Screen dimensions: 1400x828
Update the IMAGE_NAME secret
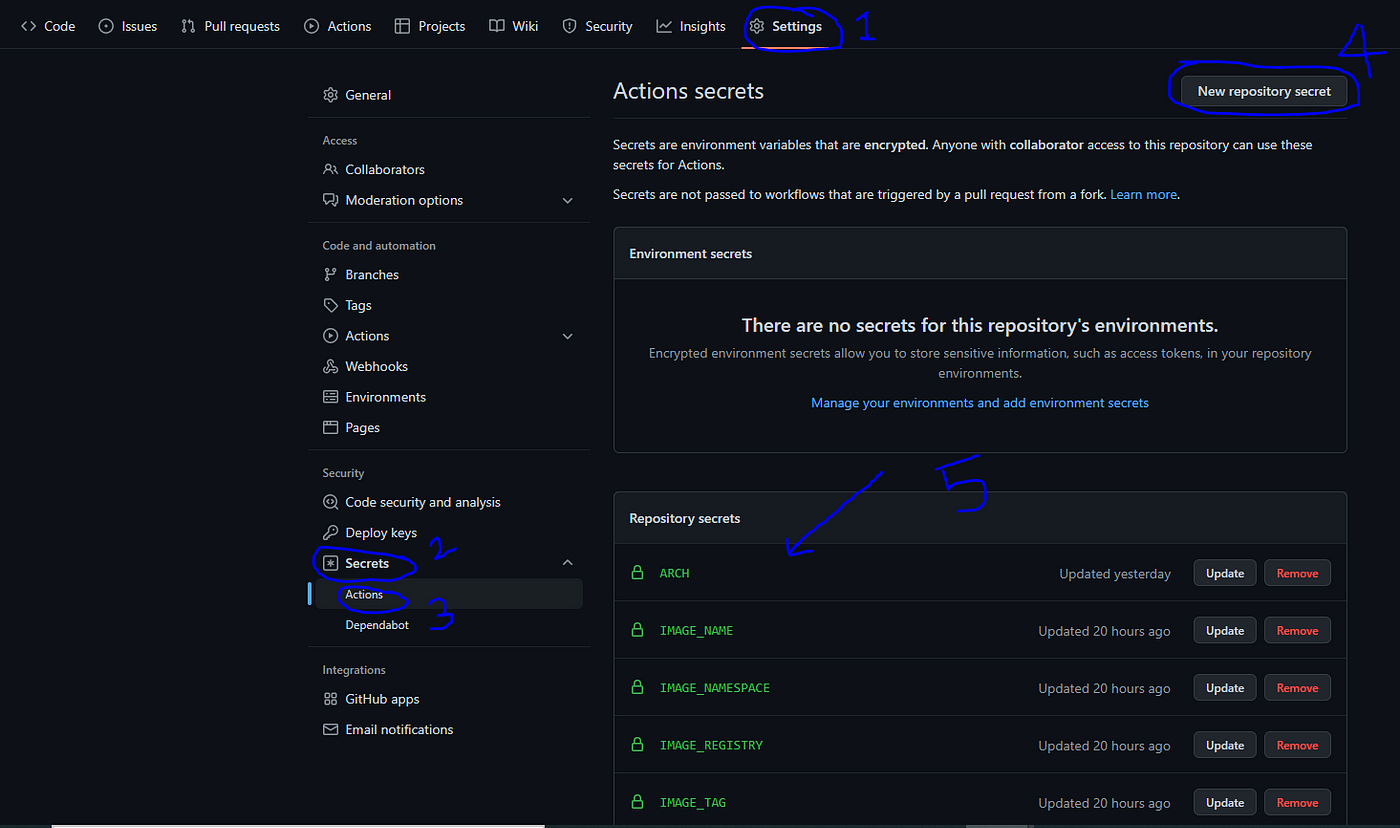pos(1225,630)
